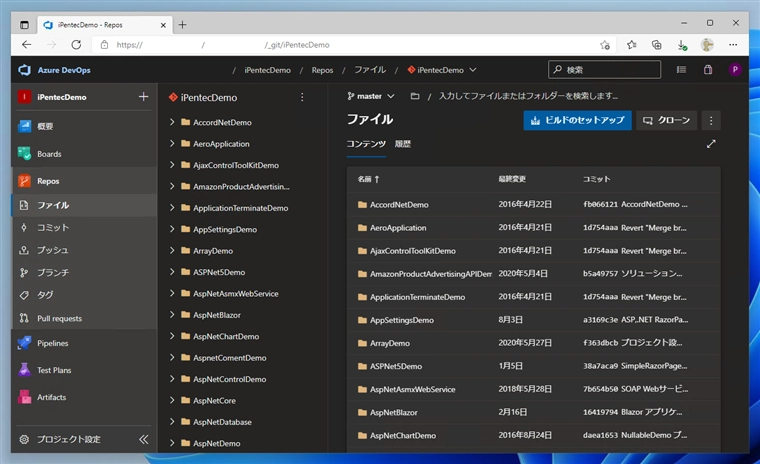
Task: Open AccordNetDemo folder in file list
Action: point(399,205)
